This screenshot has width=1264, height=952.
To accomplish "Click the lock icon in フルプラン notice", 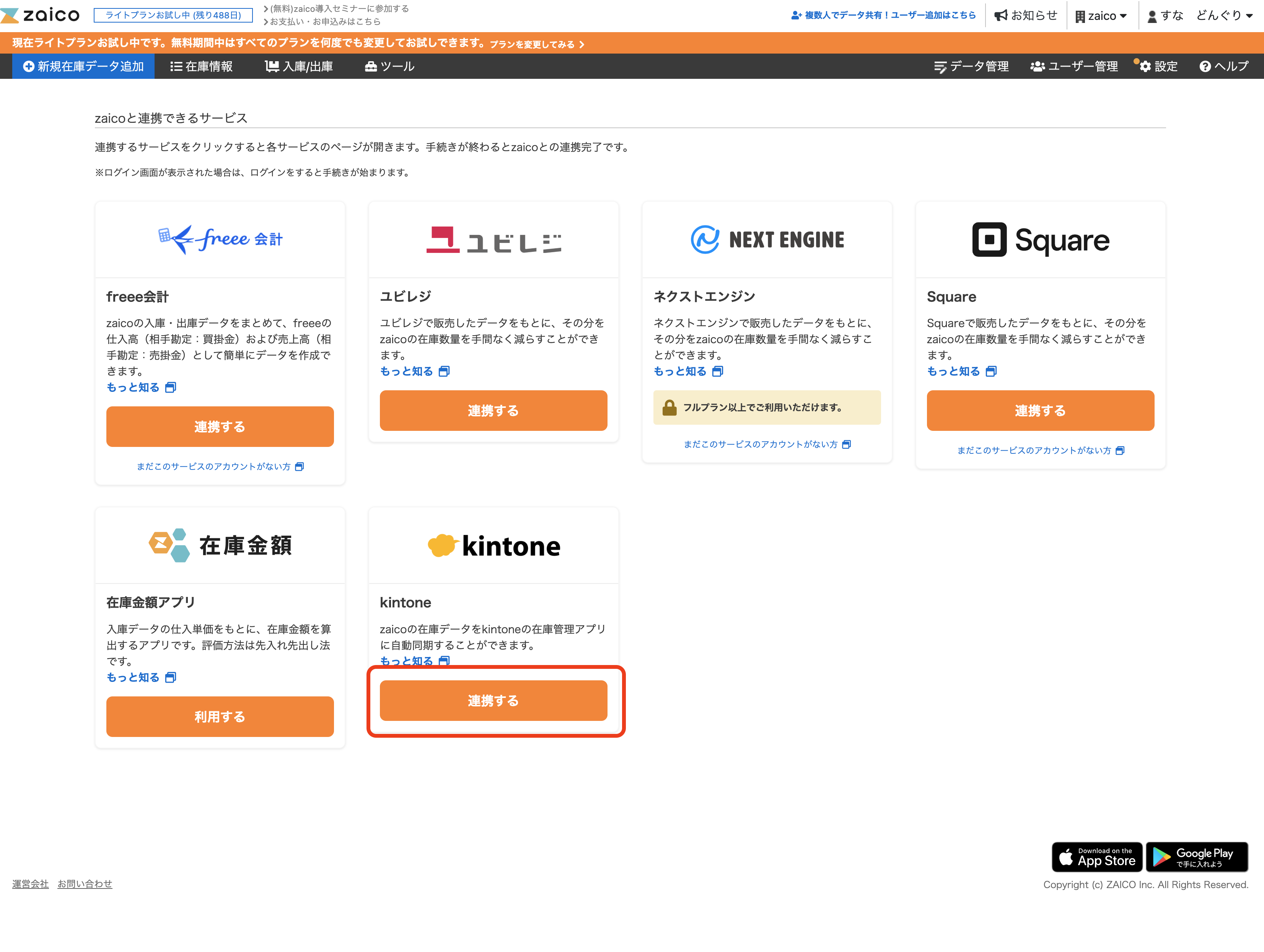I will pyautogui.click(x=669, y=408).
